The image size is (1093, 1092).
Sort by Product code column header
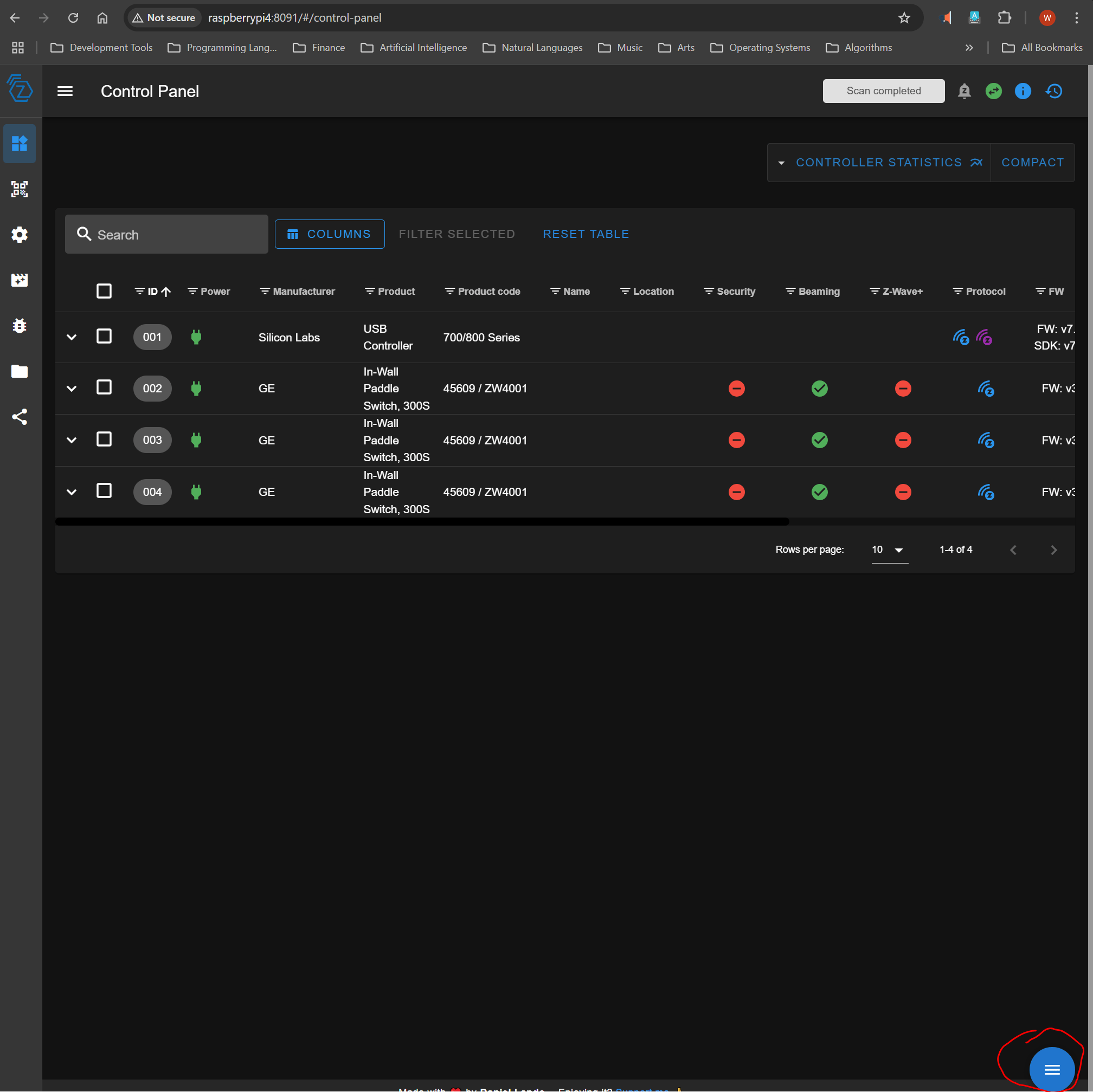pos(489,292)
